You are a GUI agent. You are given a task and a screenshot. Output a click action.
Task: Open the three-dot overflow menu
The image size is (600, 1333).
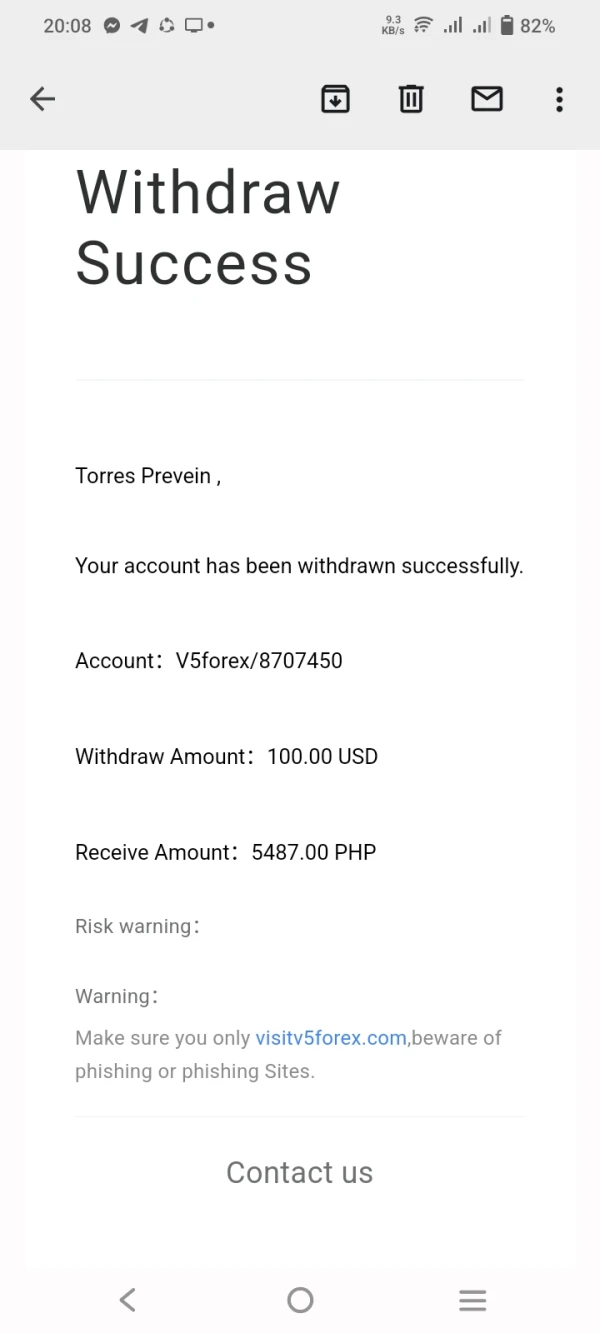[559, 98]
